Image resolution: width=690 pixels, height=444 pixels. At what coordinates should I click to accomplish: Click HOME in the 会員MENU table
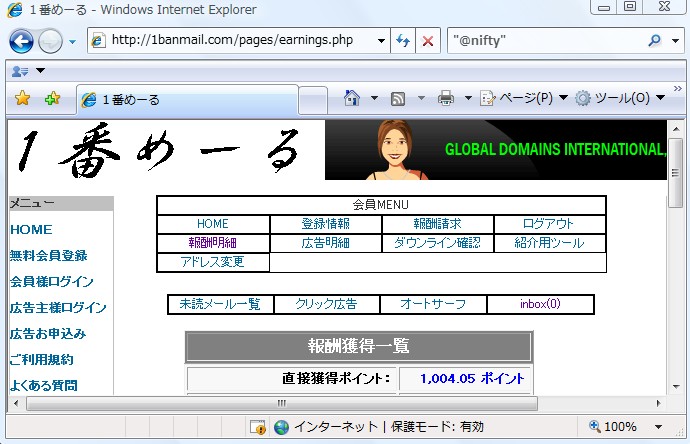tap(213, 224)
